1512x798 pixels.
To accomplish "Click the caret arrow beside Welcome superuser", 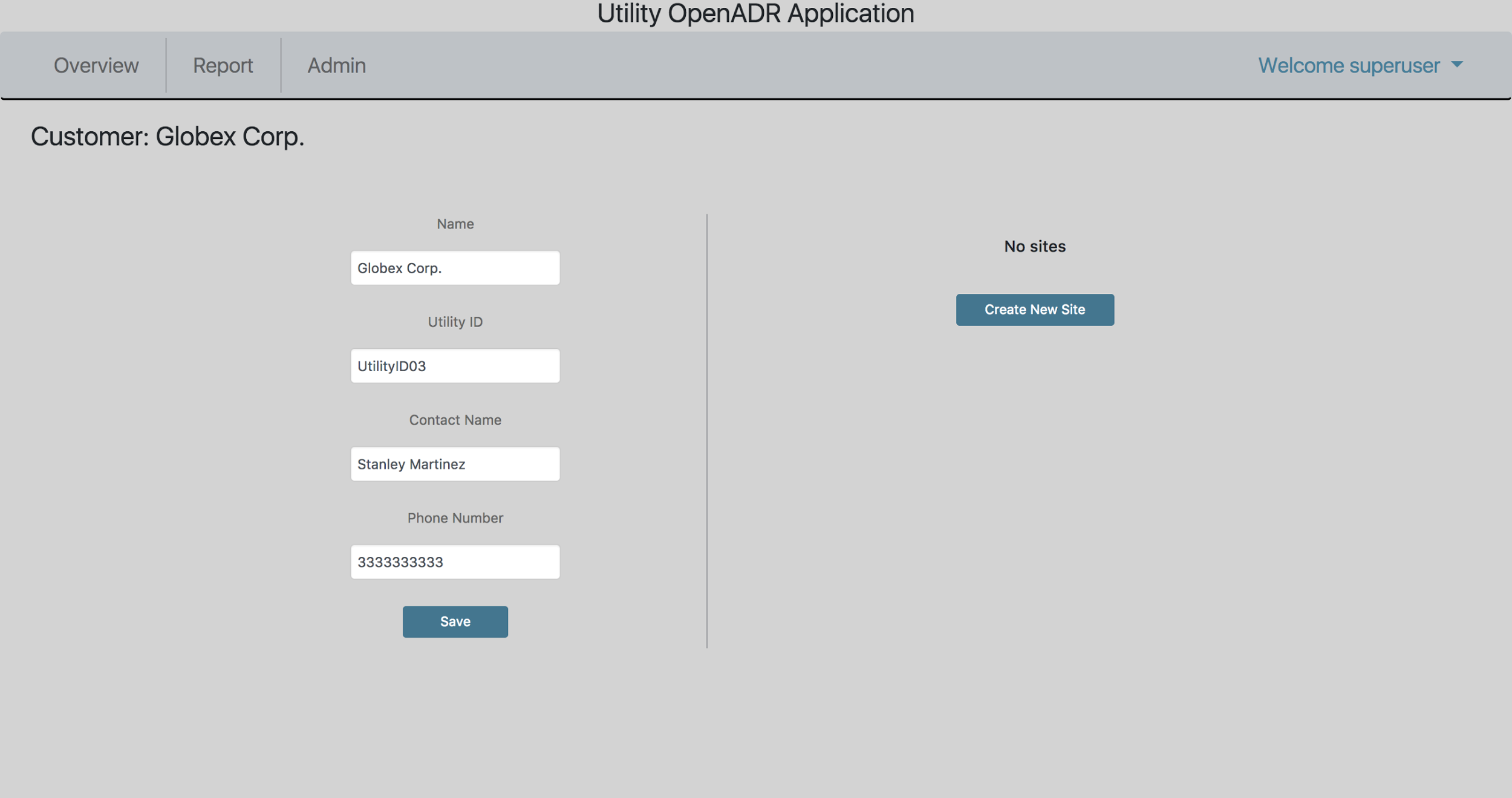I will pos(1457,64).
